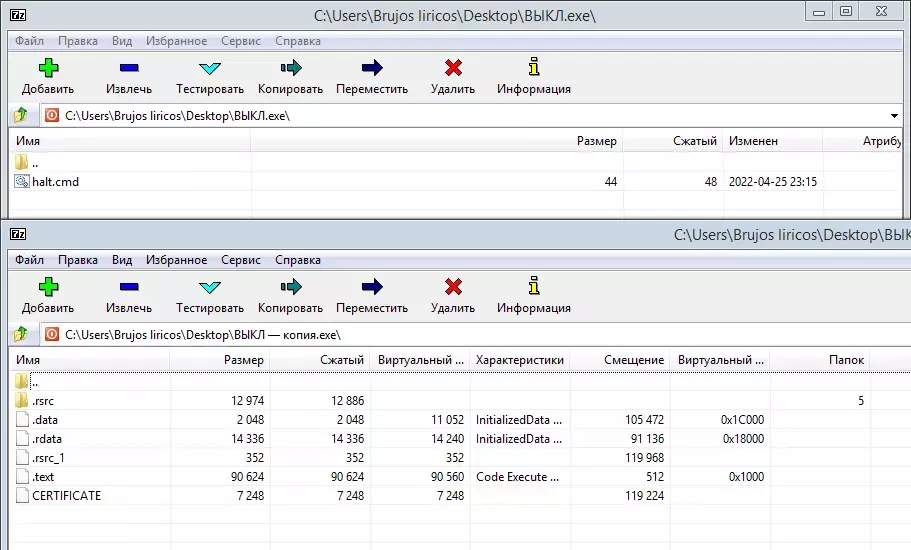Click Тестировать checkmark icon in bottom window
Viewport: 911px width, 550px height.
pos(210,287)
